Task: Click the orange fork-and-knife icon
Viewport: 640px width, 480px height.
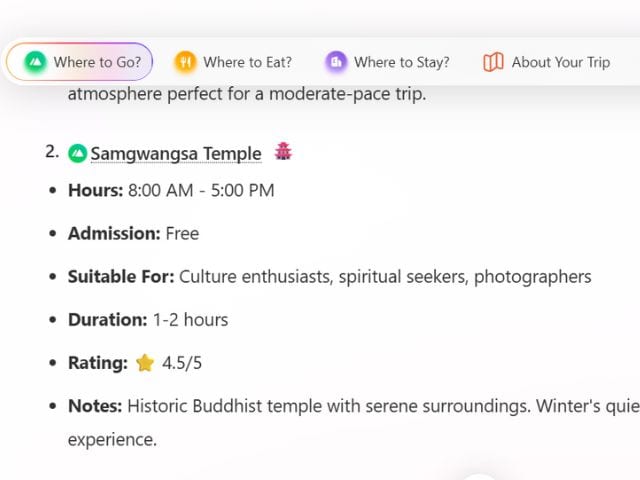Action: pyautogui.click(x=185, y=62)
